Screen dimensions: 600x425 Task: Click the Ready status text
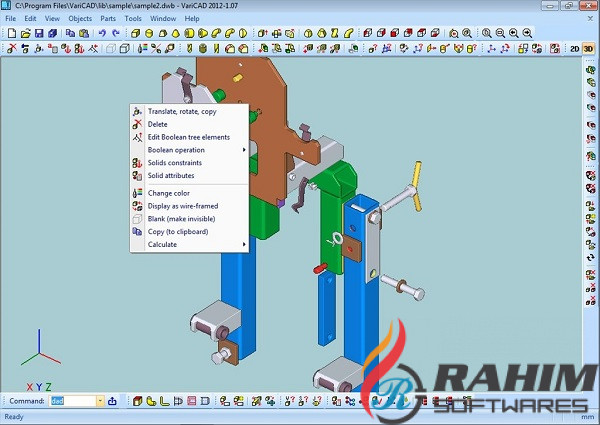(14, 417)
